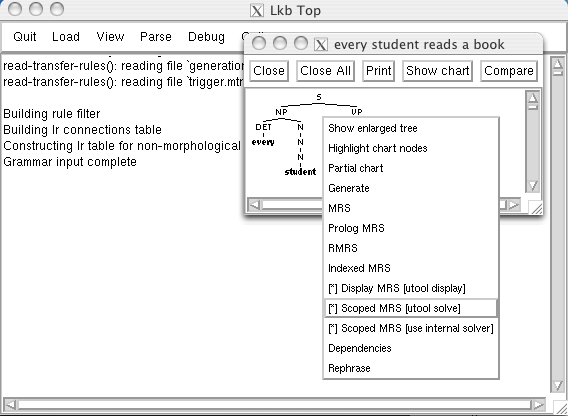Click the right arrow of tree horizontal scrollbar
Screen dimensions: 568x416
coord(514,205)
